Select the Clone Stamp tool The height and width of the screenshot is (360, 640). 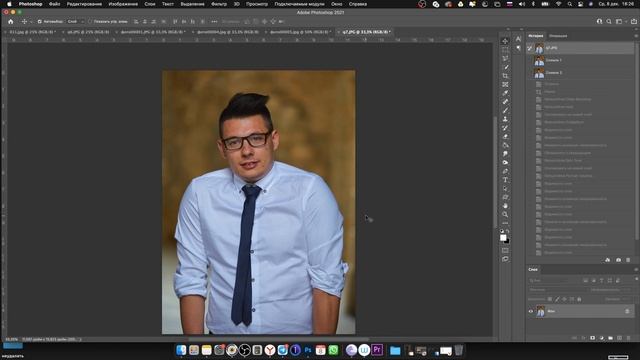pos(505,119)
